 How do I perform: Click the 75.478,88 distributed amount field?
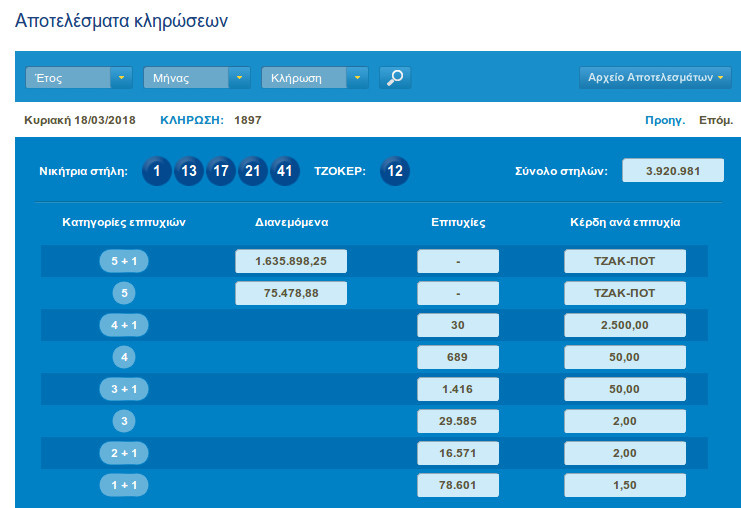pyautogui.click(x=291, y=293)
